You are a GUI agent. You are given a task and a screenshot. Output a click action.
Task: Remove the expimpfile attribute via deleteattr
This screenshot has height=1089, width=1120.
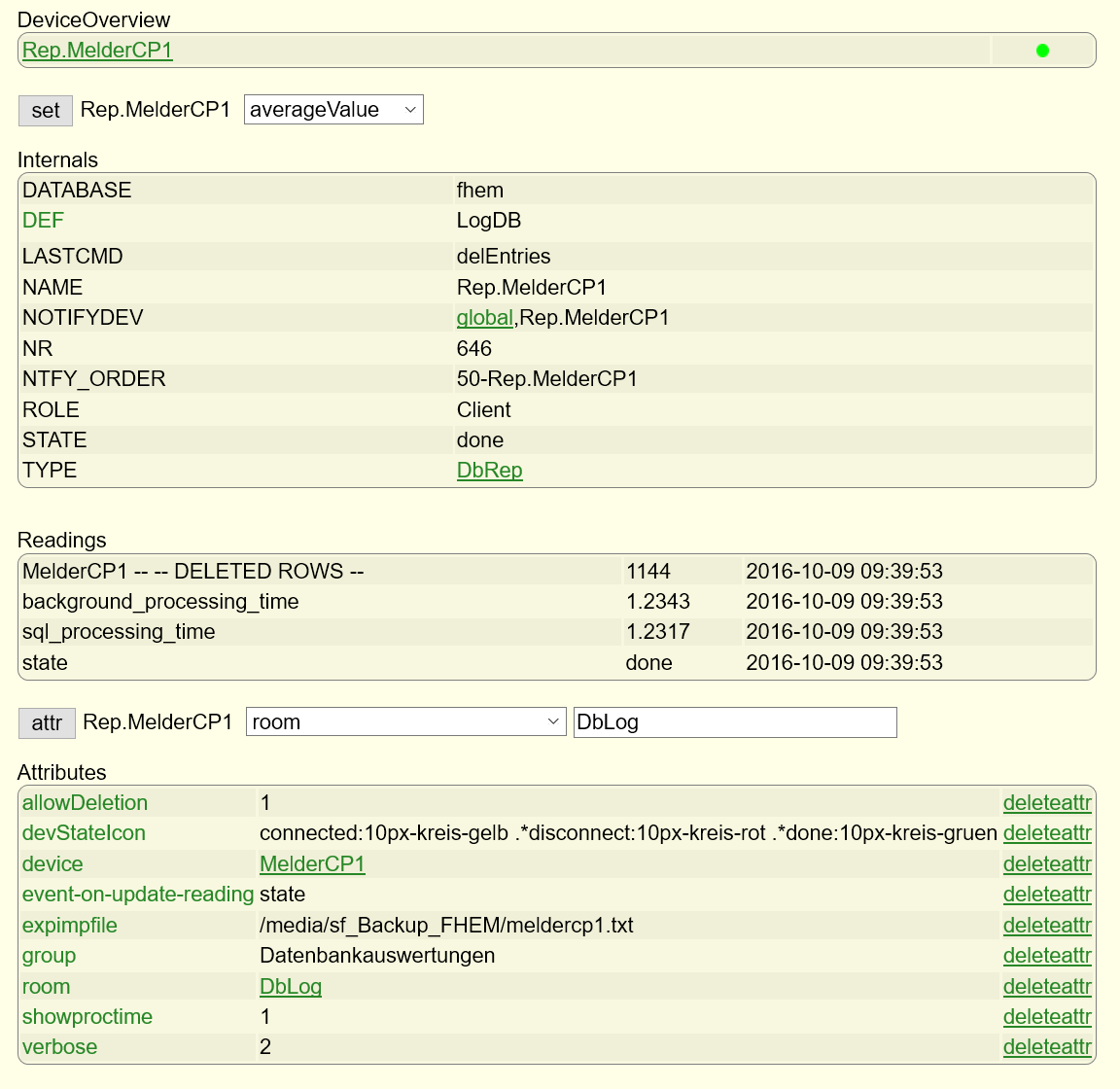pos(1047,926)
